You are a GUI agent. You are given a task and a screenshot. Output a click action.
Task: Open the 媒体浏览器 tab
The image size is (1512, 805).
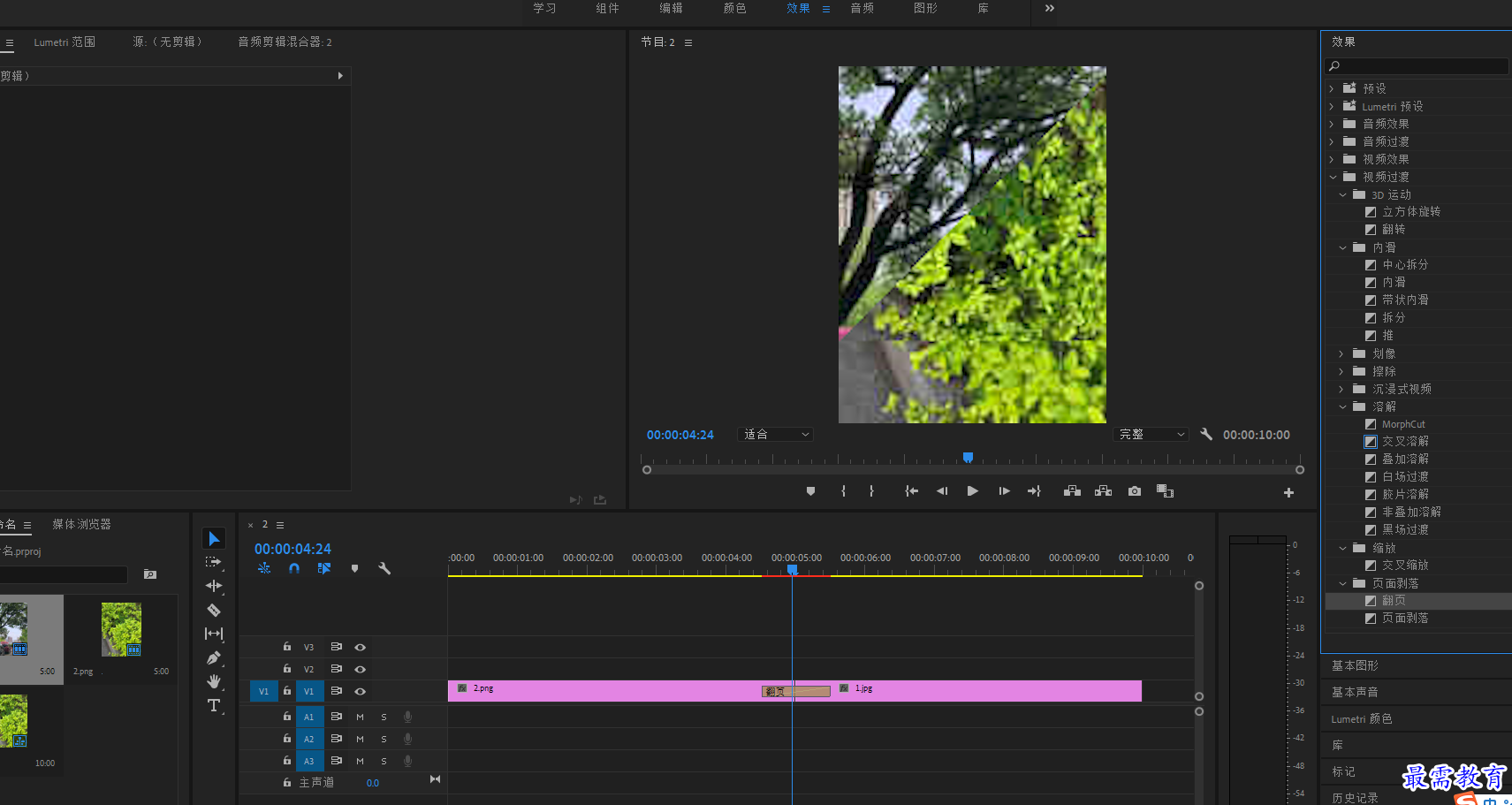tap(81, 524)
